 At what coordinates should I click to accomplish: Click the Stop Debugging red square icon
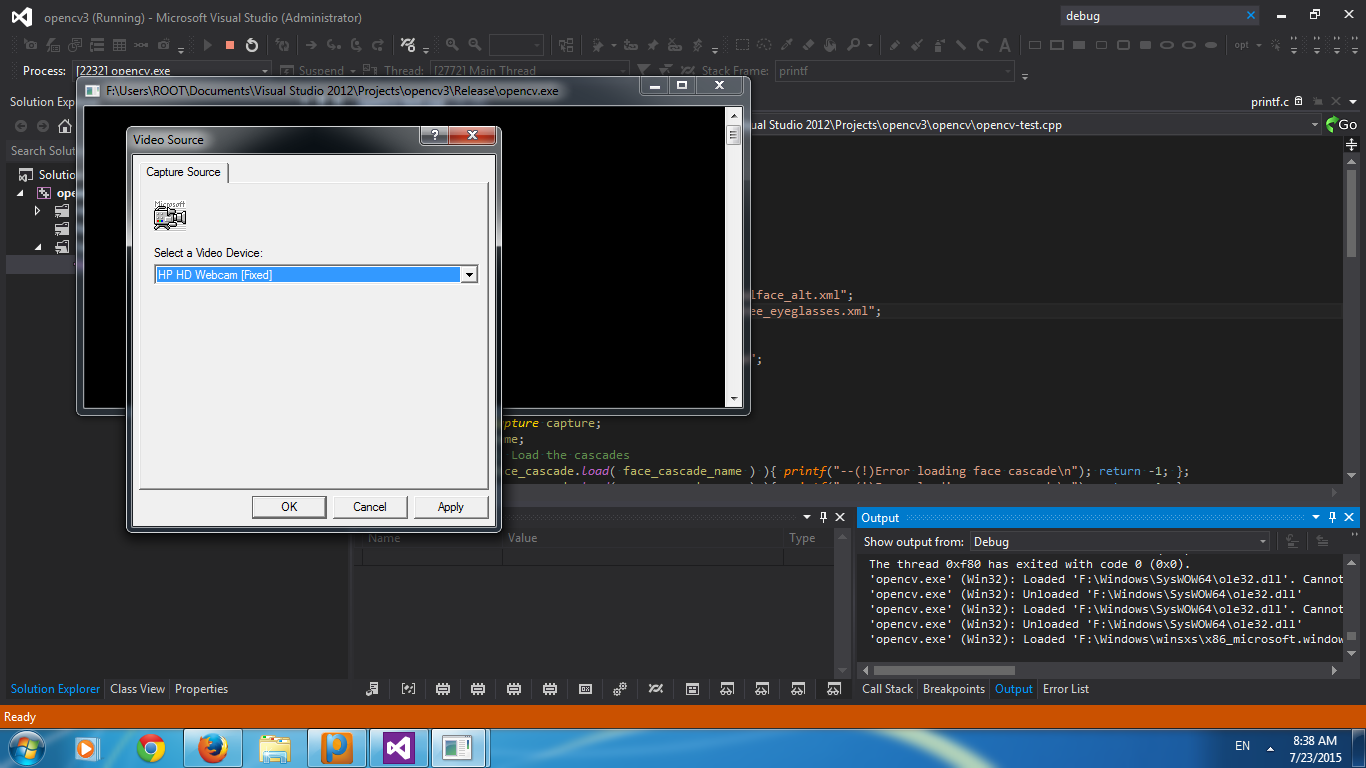pyautogui.click(x=230, y=45)
